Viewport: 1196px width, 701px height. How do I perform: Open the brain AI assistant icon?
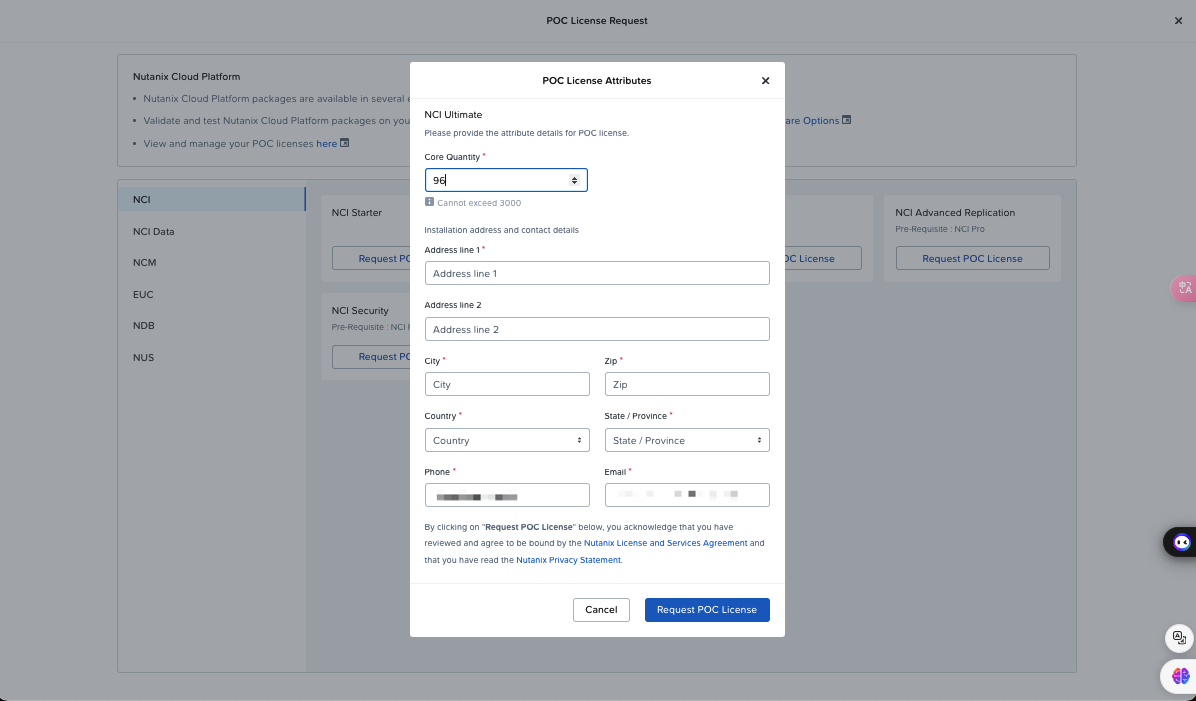[x=1180, y=675]
